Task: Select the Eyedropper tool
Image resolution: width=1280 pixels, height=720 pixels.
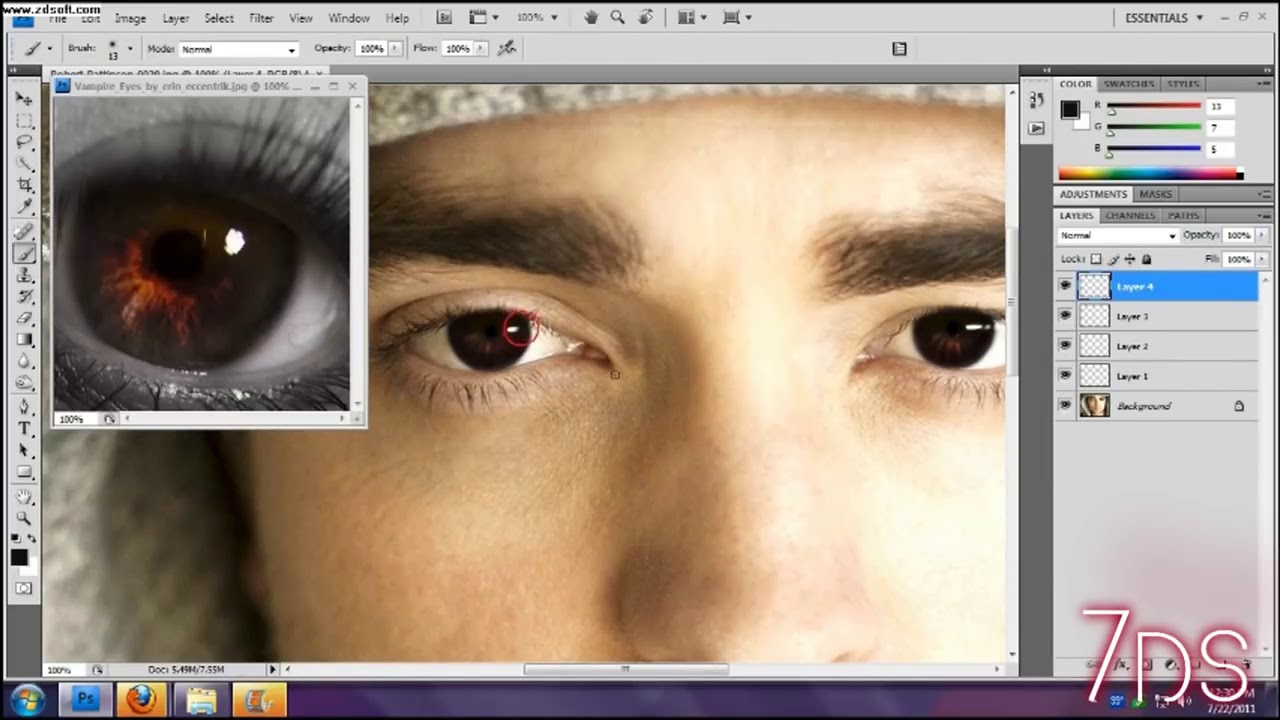Action: 24,208
